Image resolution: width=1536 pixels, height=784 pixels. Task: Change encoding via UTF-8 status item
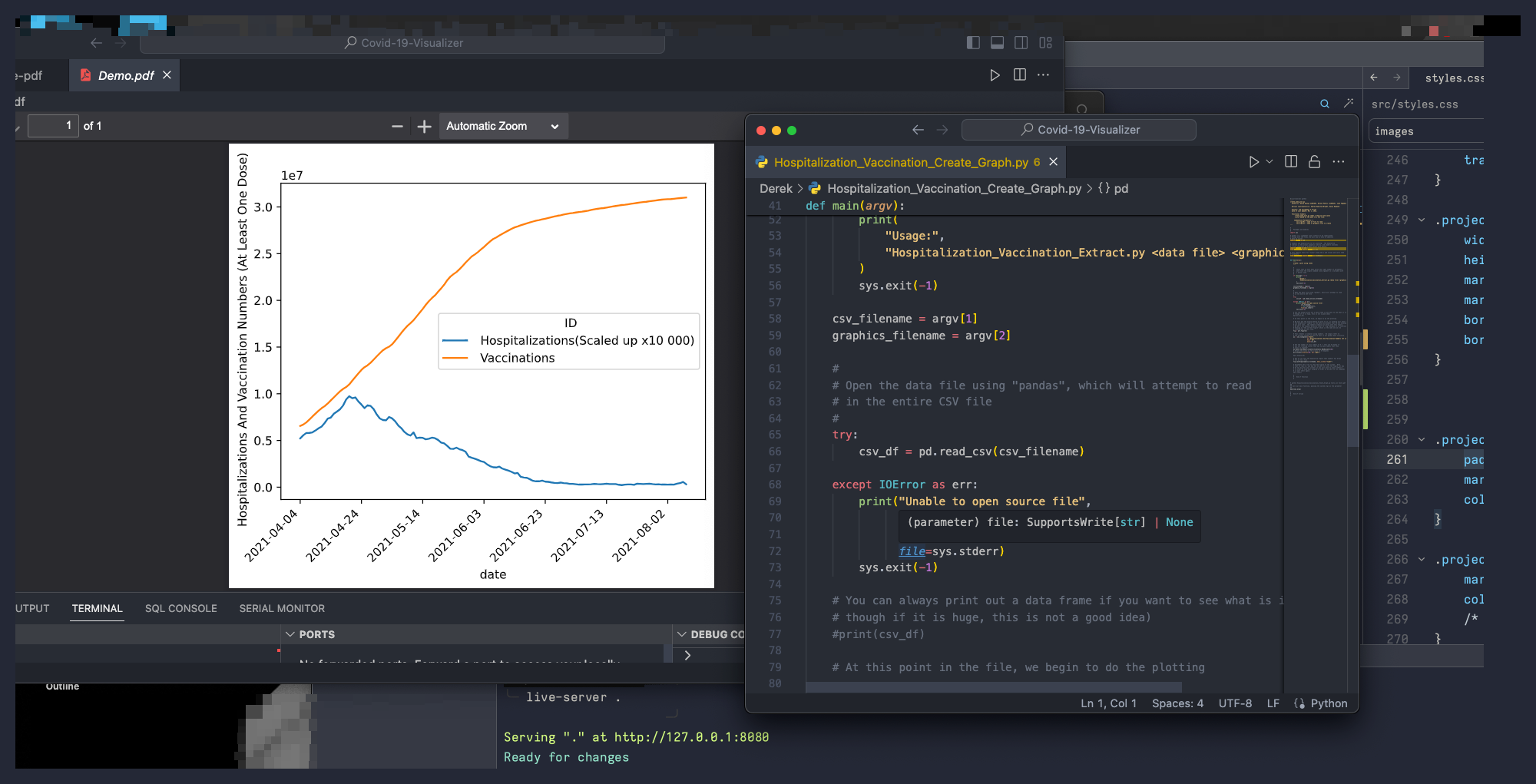1235,703
